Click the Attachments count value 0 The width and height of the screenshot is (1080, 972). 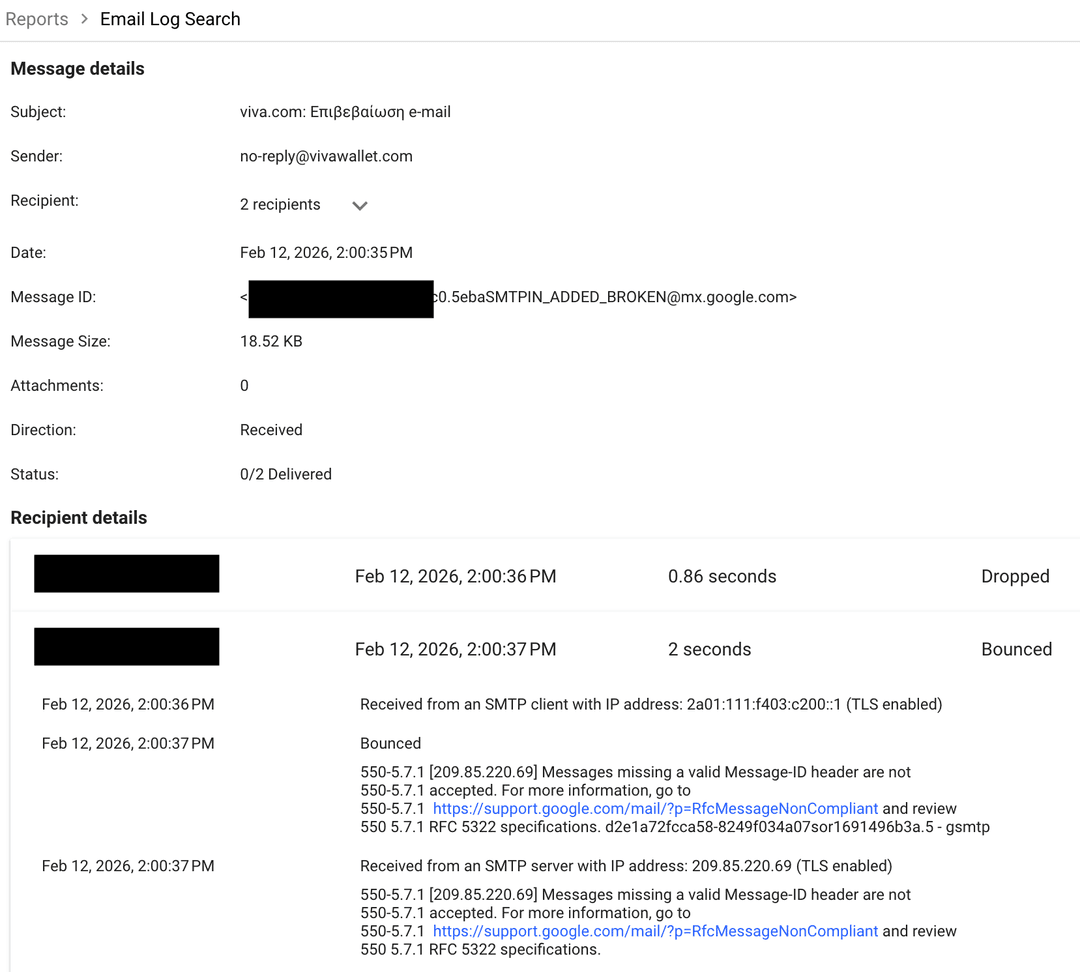click(x=244, y=385)
